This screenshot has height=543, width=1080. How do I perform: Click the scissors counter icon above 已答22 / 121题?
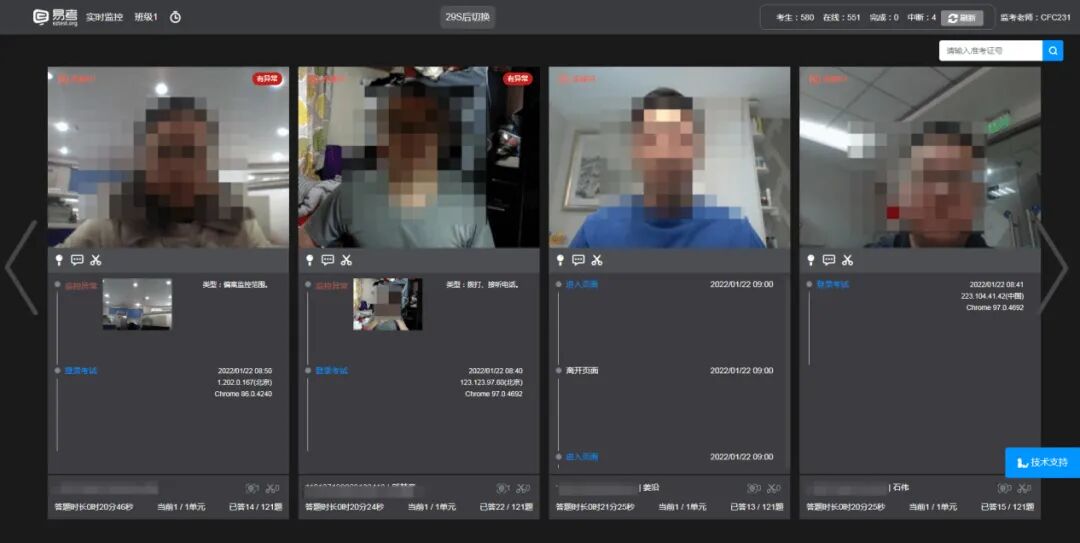pos(523,489)
